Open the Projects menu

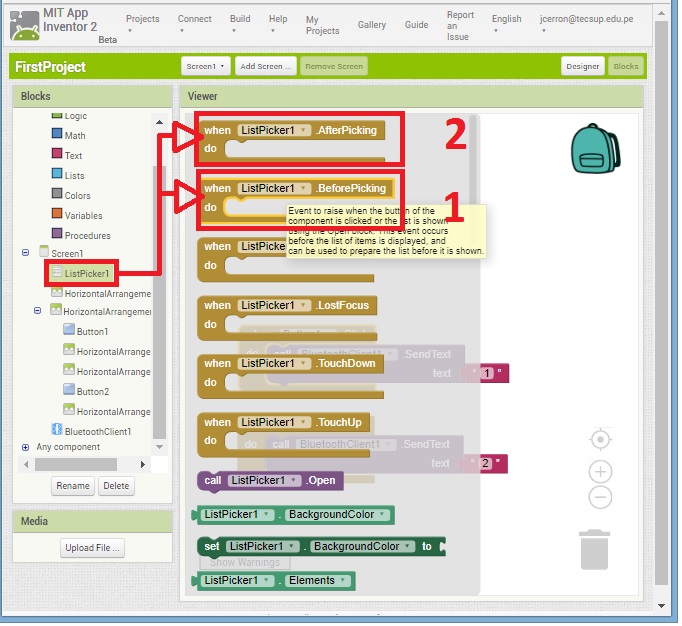click(x=142, y=24)
